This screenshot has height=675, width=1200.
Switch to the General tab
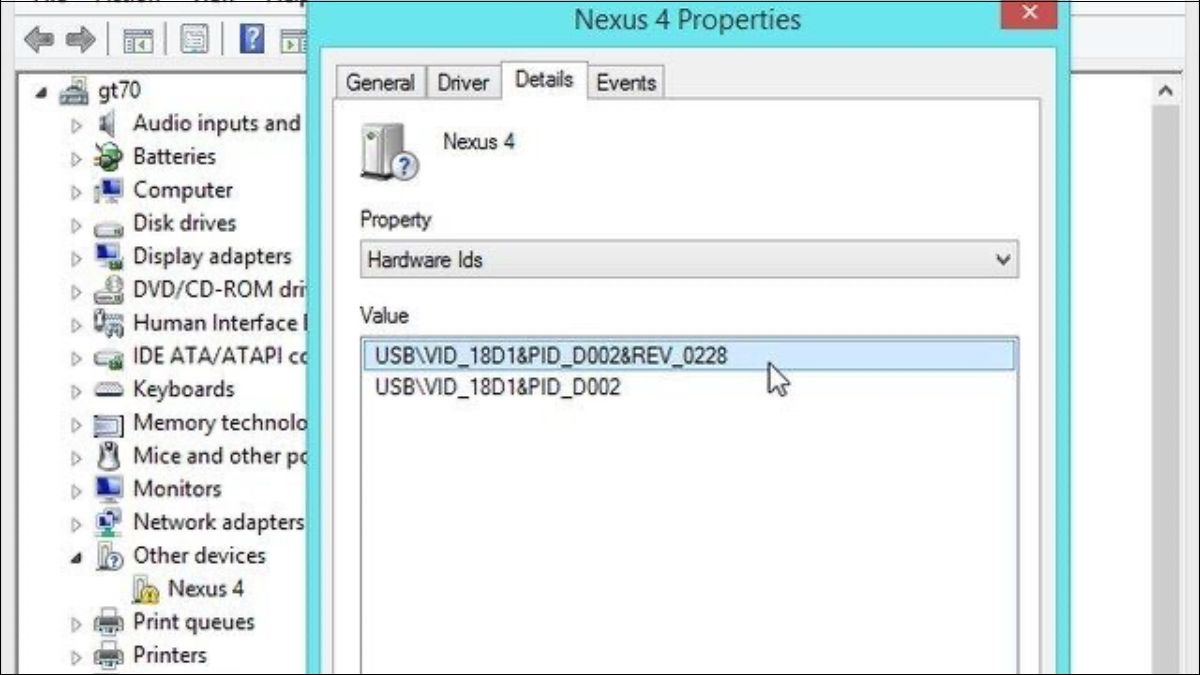(380, 83)
